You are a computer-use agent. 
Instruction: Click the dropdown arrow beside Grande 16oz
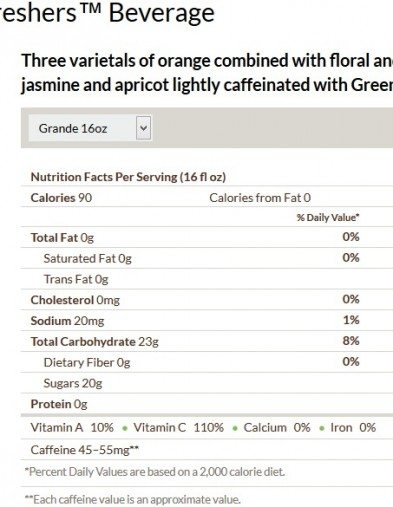point(143,128)
